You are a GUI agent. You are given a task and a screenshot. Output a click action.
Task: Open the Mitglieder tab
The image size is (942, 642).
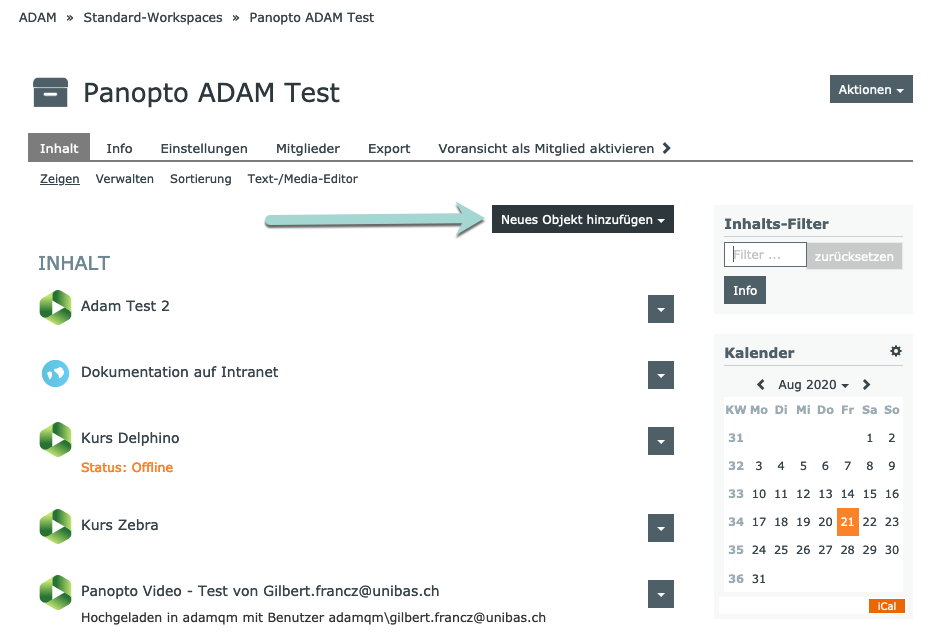pos(308,148)
